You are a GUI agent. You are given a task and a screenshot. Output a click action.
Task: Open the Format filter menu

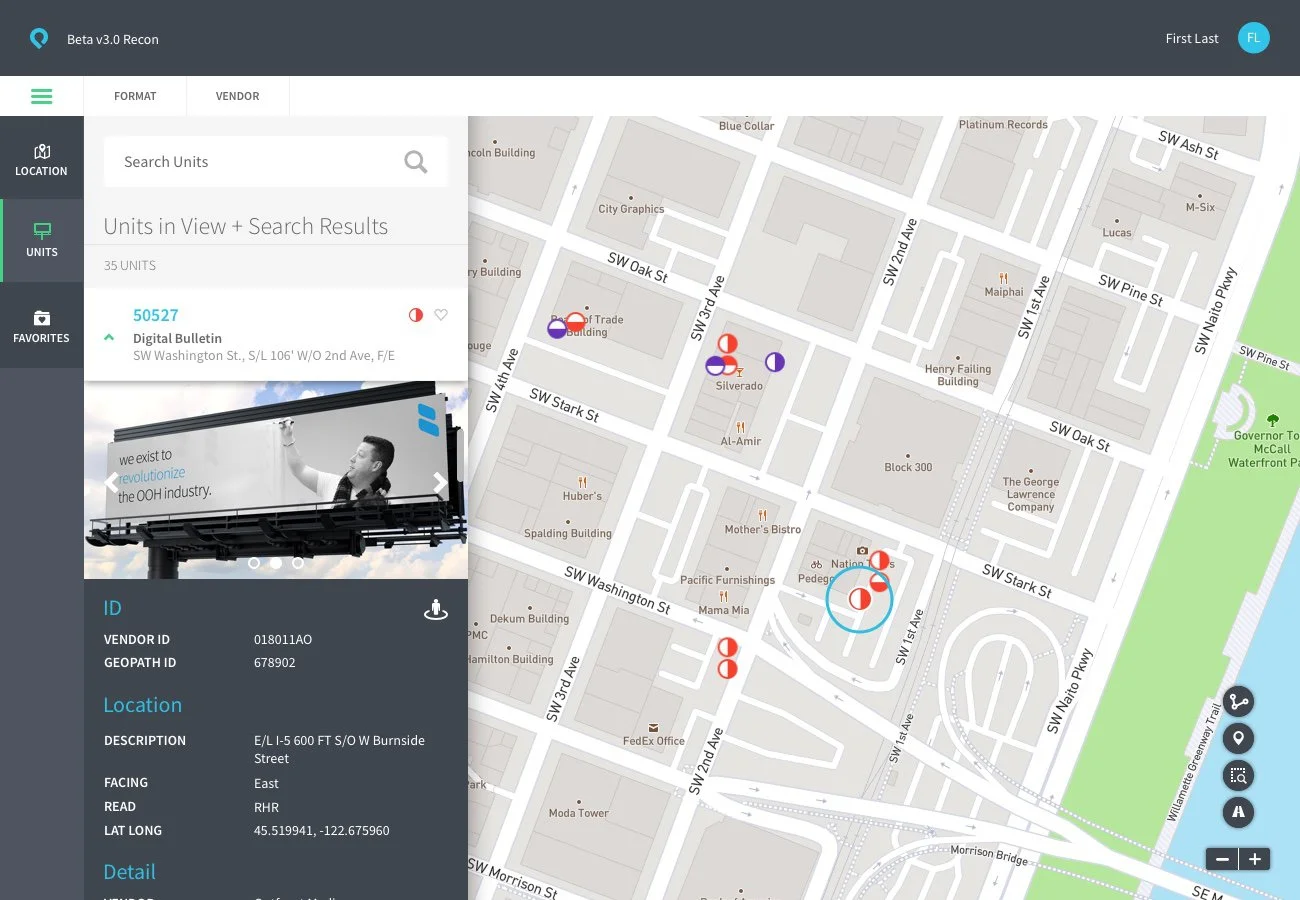pos(135,96)
